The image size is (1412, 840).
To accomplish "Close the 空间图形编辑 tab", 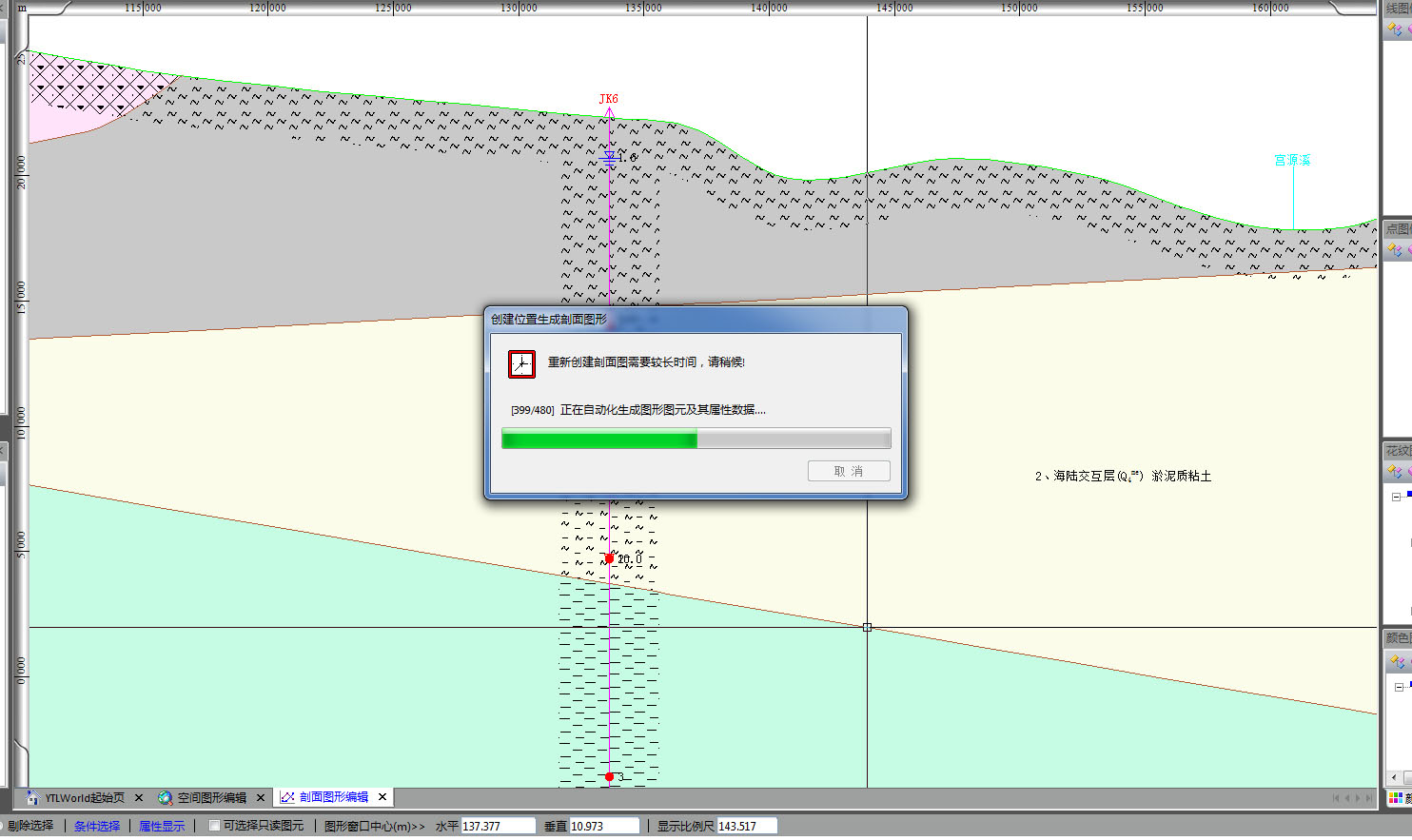I will pos(261,797).
